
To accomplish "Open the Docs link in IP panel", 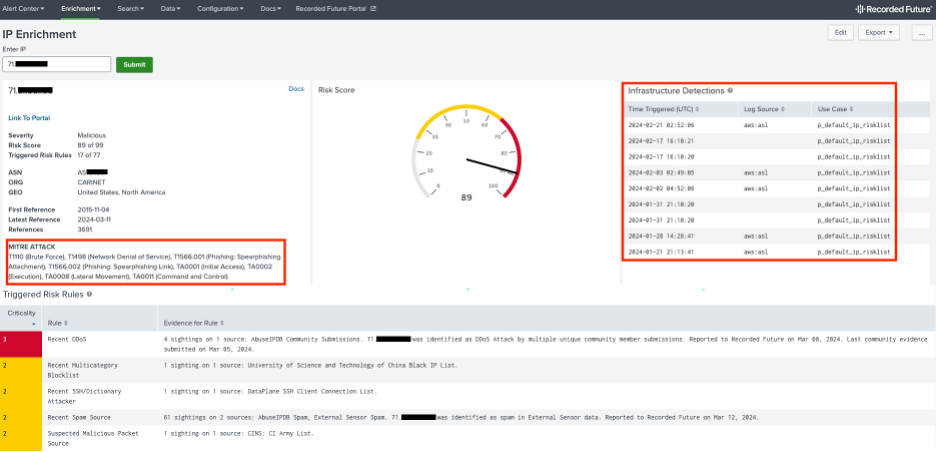I will (x=296, y=89).
